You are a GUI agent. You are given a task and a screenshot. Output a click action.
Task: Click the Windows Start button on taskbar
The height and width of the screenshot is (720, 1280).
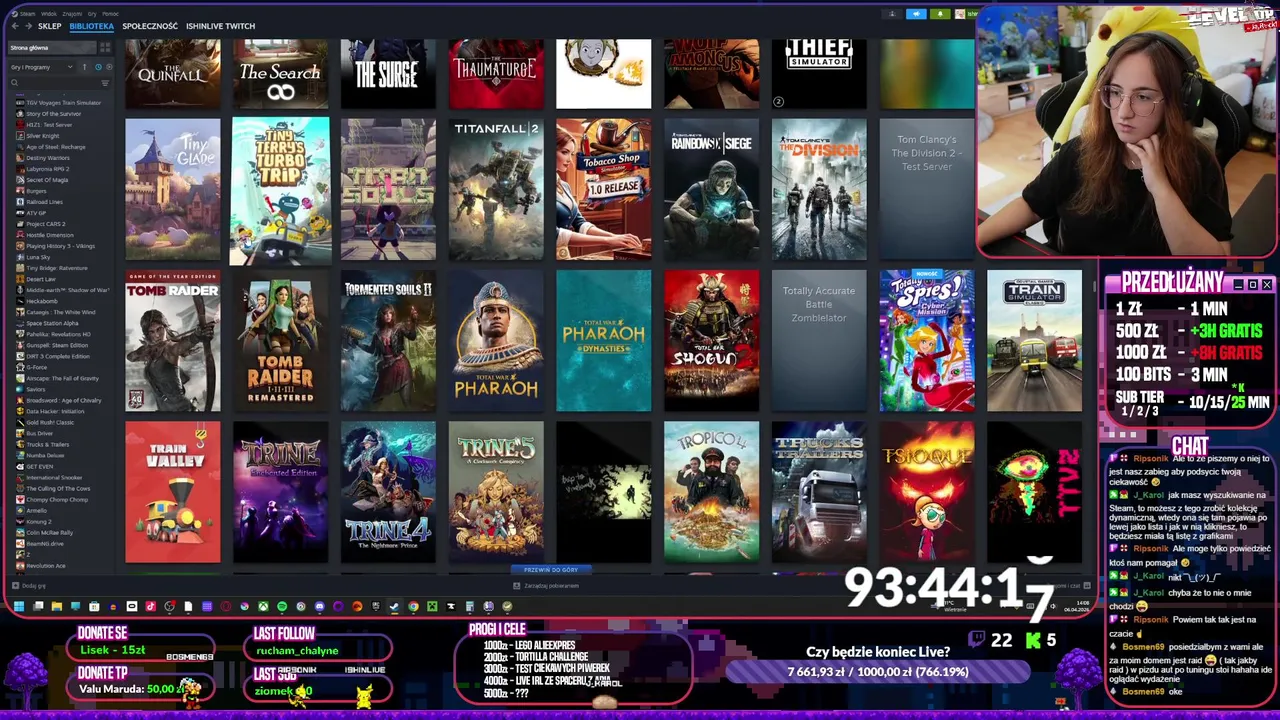(18, 606)
